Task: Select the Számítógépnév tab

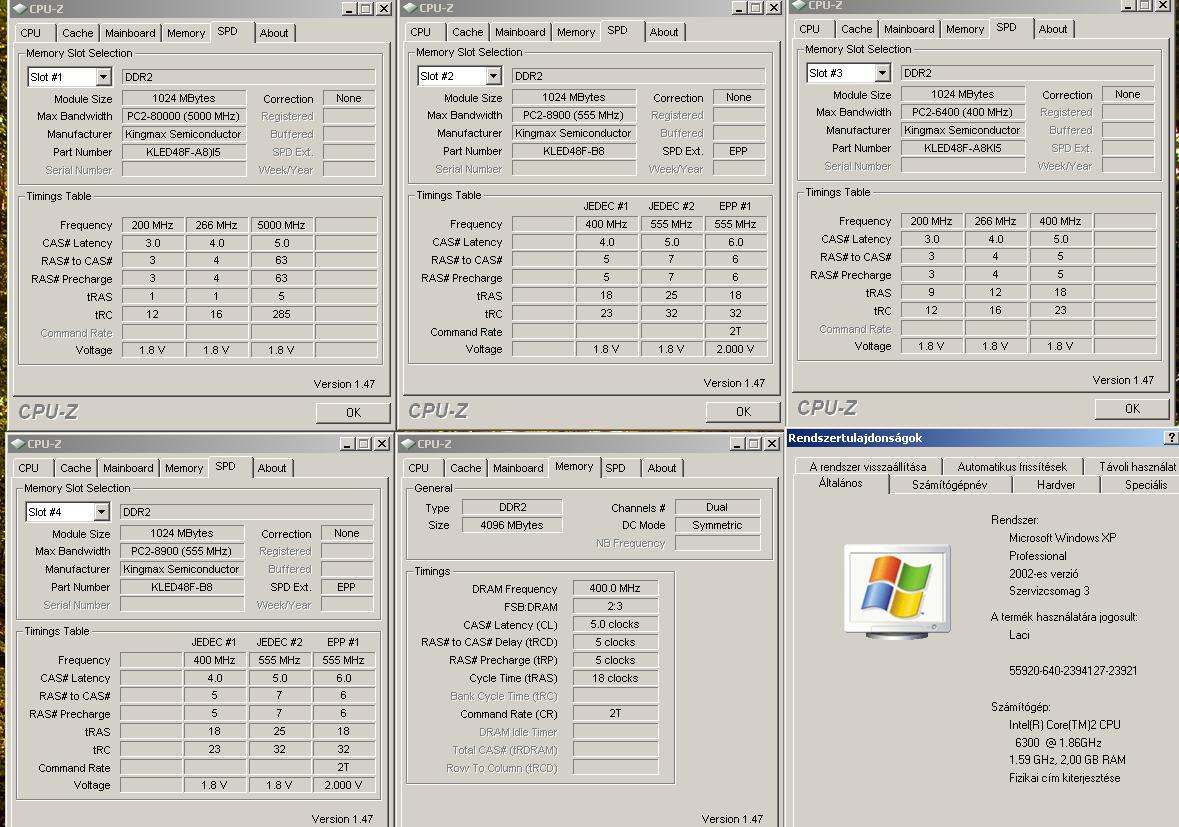Action: click(x=950, y=485)
